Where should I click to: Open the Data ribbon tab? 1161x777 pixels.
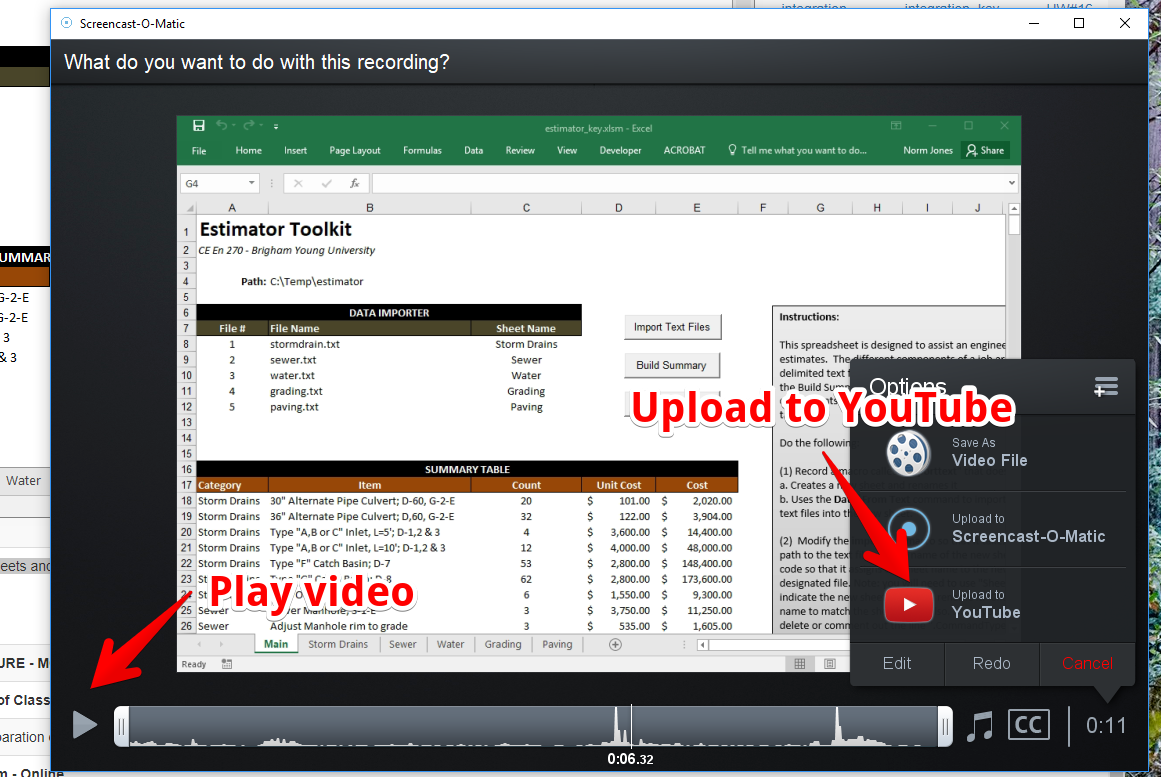[473, 150]
